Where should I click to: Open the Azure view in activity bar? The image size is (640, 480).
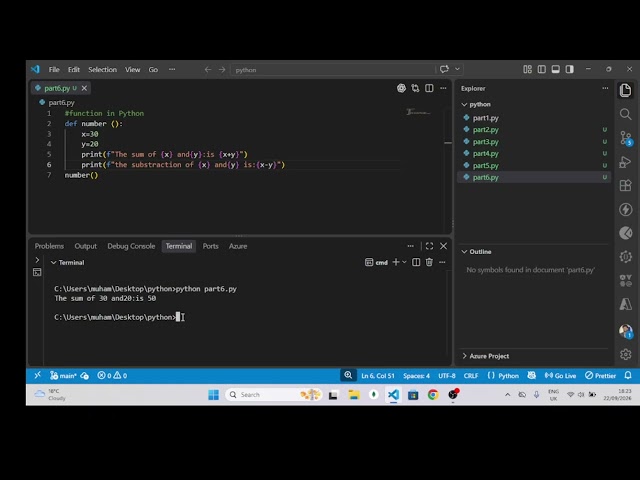click(x=625, y=304)
